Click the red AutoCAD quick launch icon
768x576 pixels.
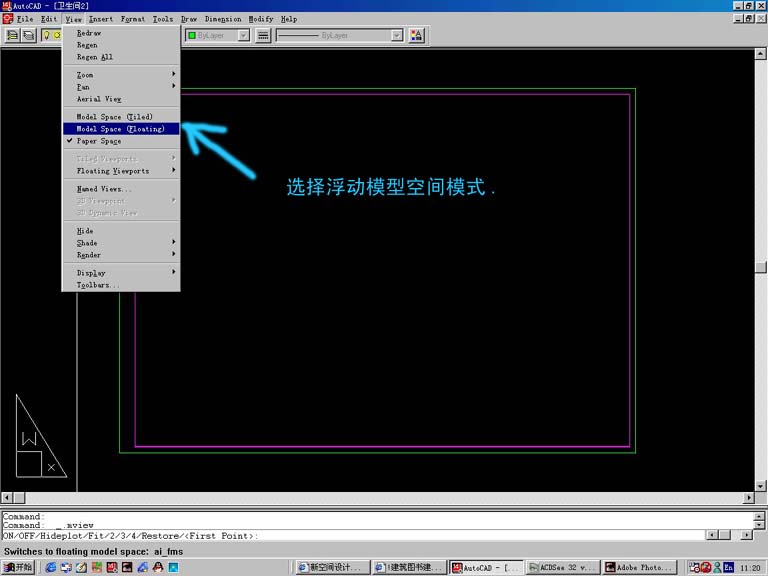pyautogui.click(x=112, y=567)
